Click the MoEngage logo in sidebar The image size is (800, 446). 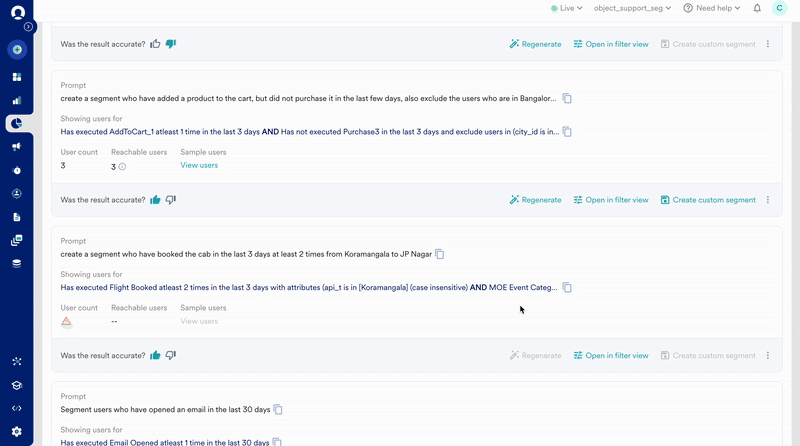17,12
